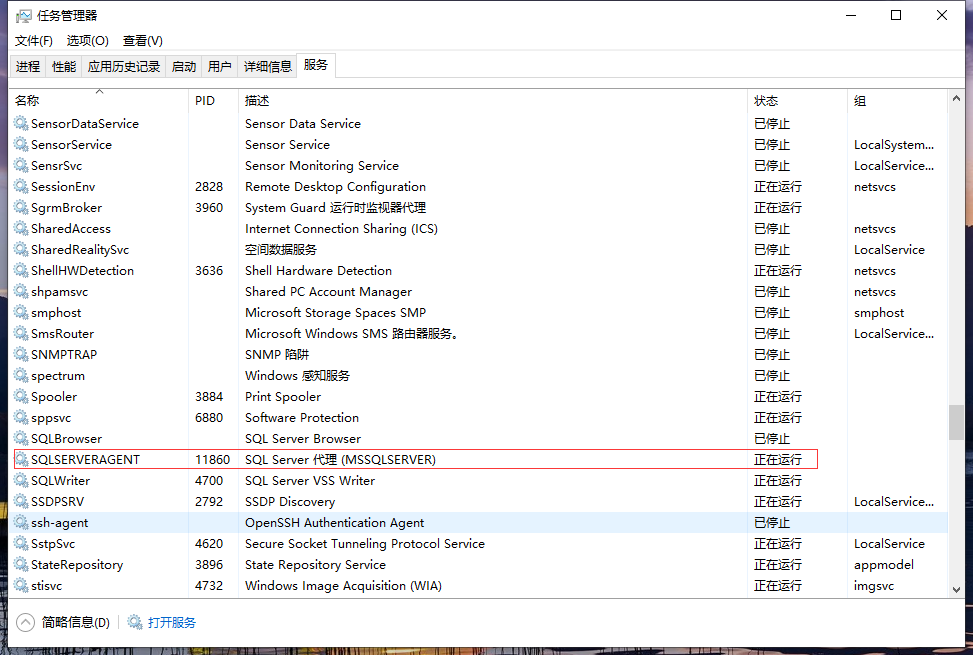Click the Task Manager title bar icon
The image size is (973, 655).
(24, 16)
